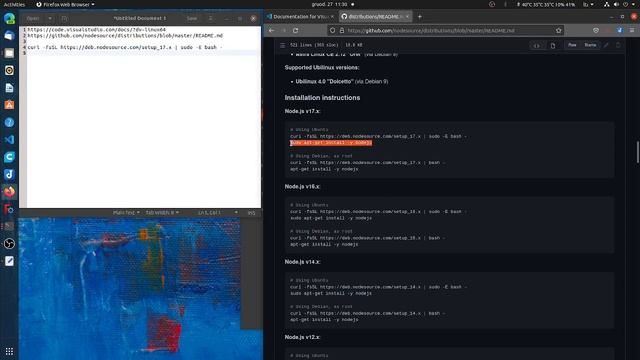640x360 pixels.
Task: Expand the Open recent dropdown arrow in gedit
Action: (x=50, y=18)
